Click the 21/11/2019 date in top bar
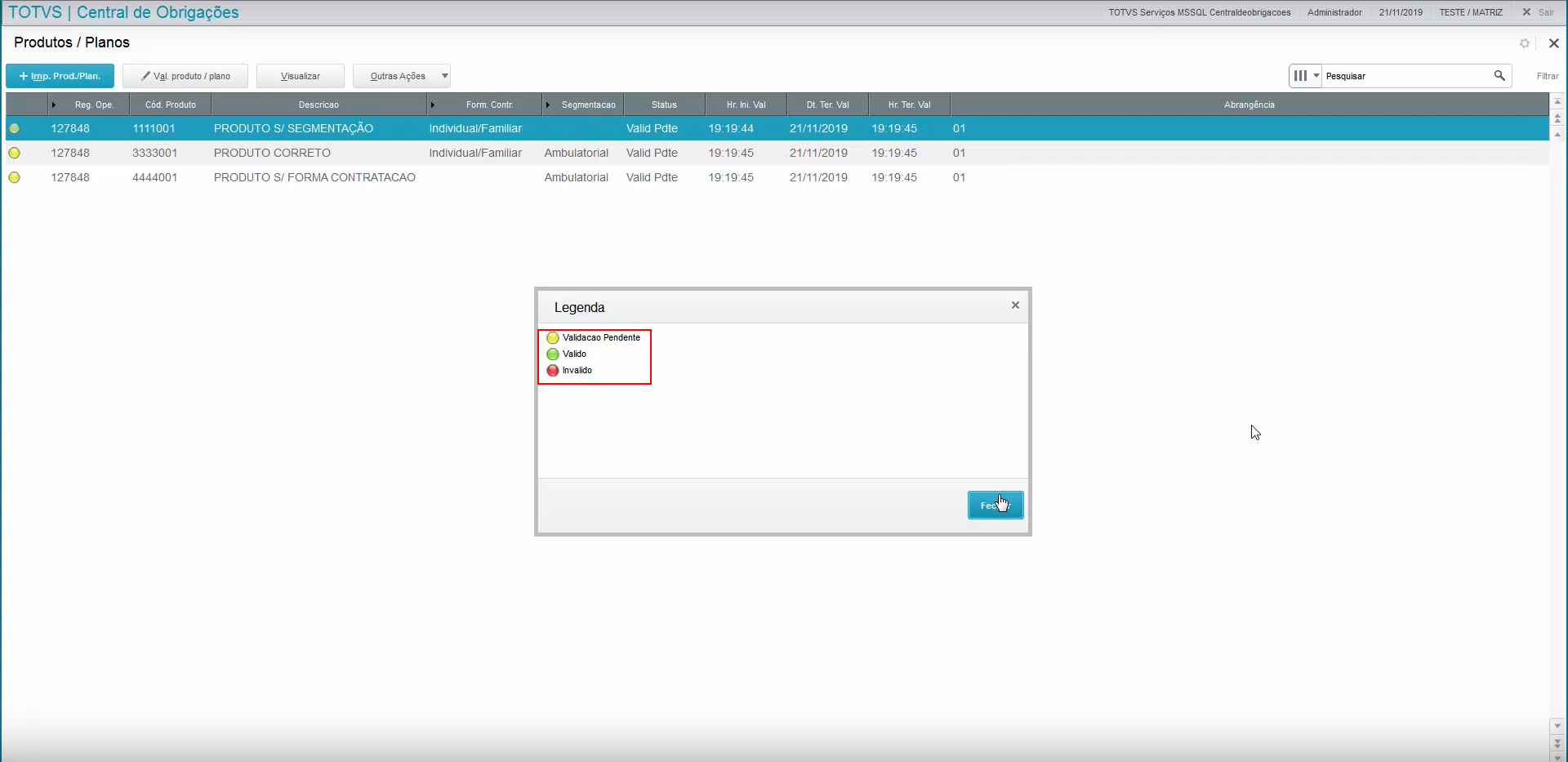This screenshot has width=1568, height=762. pyautogui.click(x=1401, y=12)
